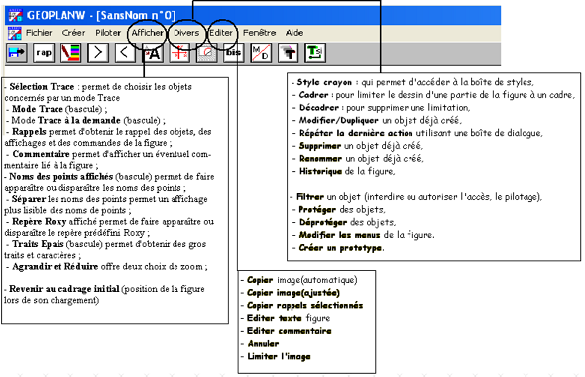Click the framed-circle cadrer toolbar icon
The height and width of the screenshot is (377, 585).
pos(207,53)
